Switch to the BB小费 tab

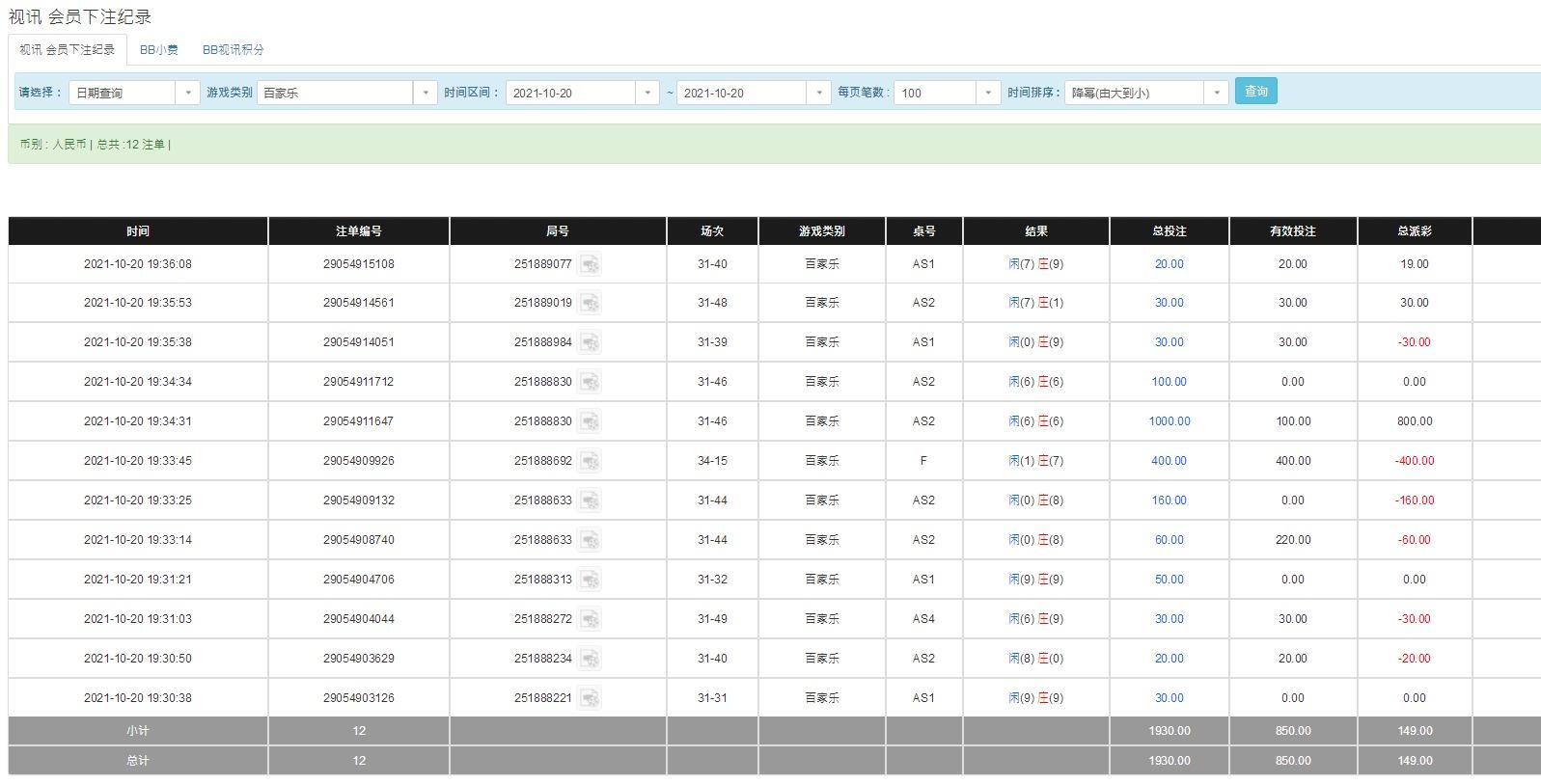[159, 49]
